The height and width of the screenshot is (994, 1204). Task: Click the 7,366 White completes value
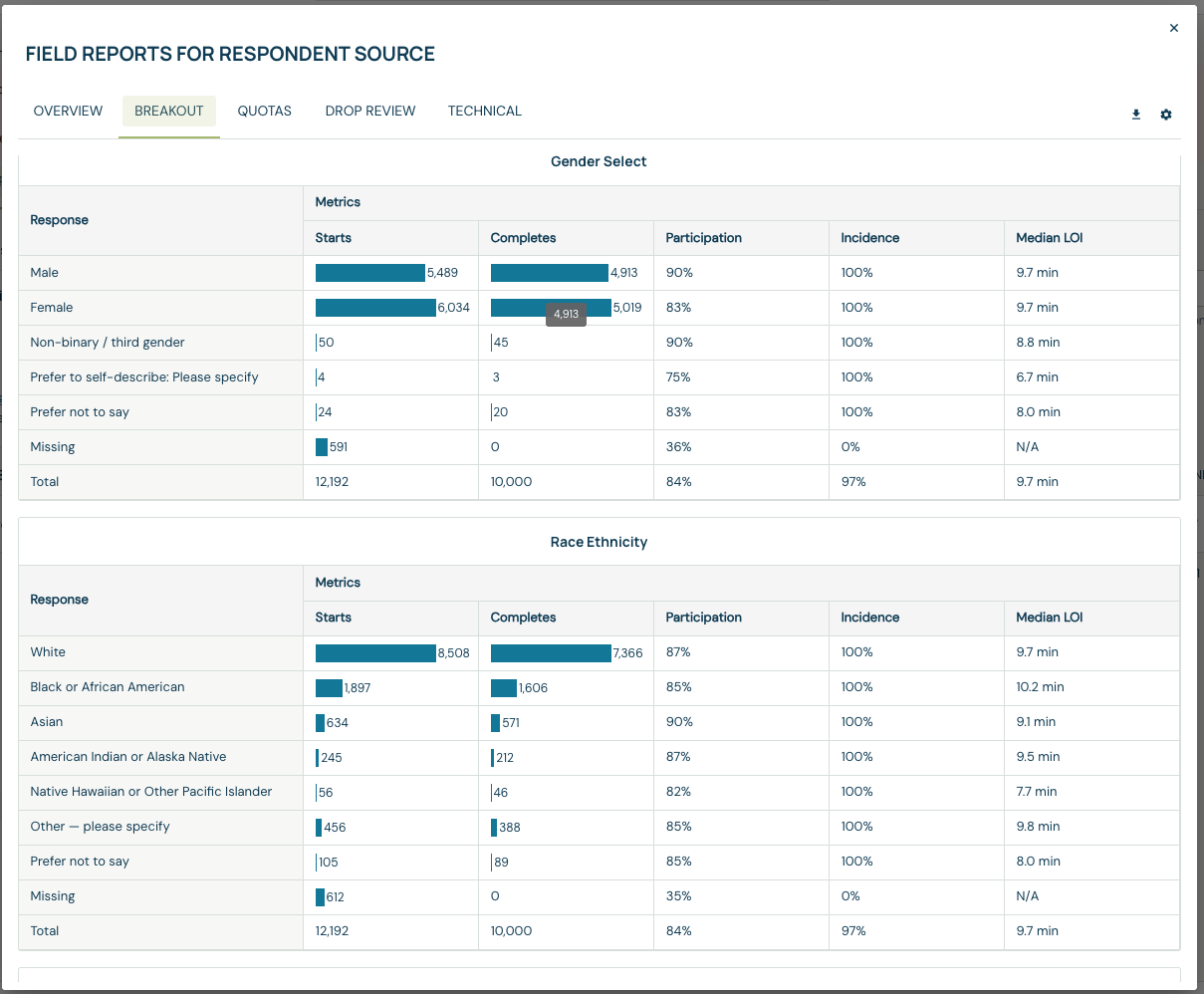click(628, 653)
